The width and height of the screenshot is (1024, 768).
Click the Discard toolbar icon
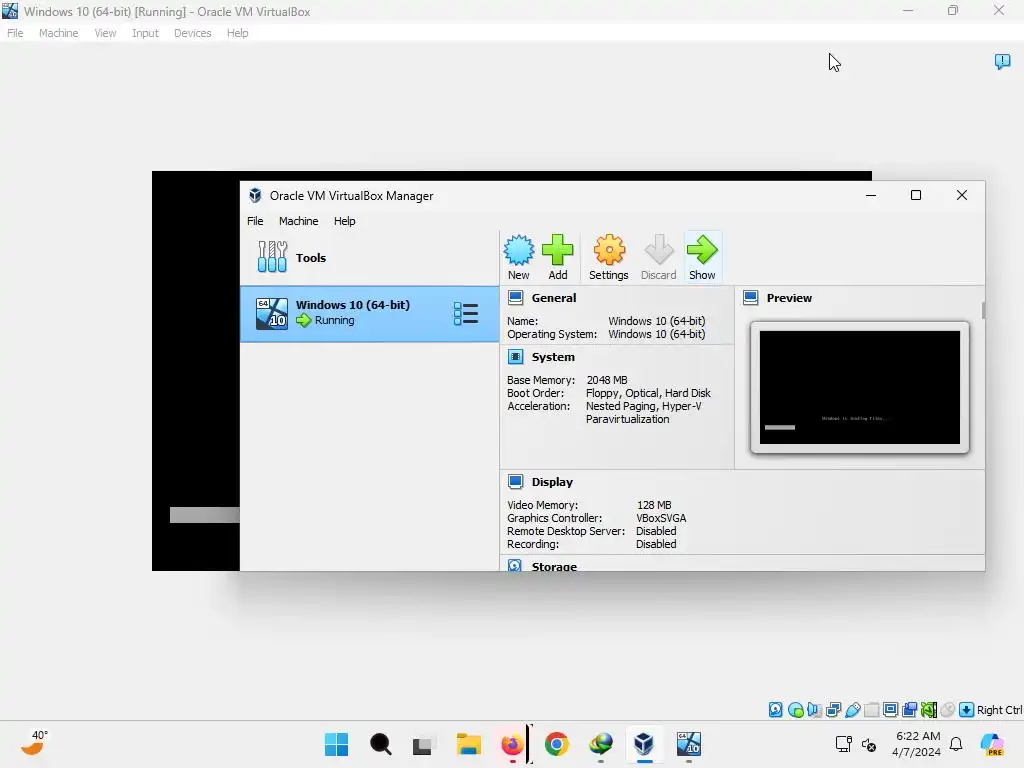658,257
